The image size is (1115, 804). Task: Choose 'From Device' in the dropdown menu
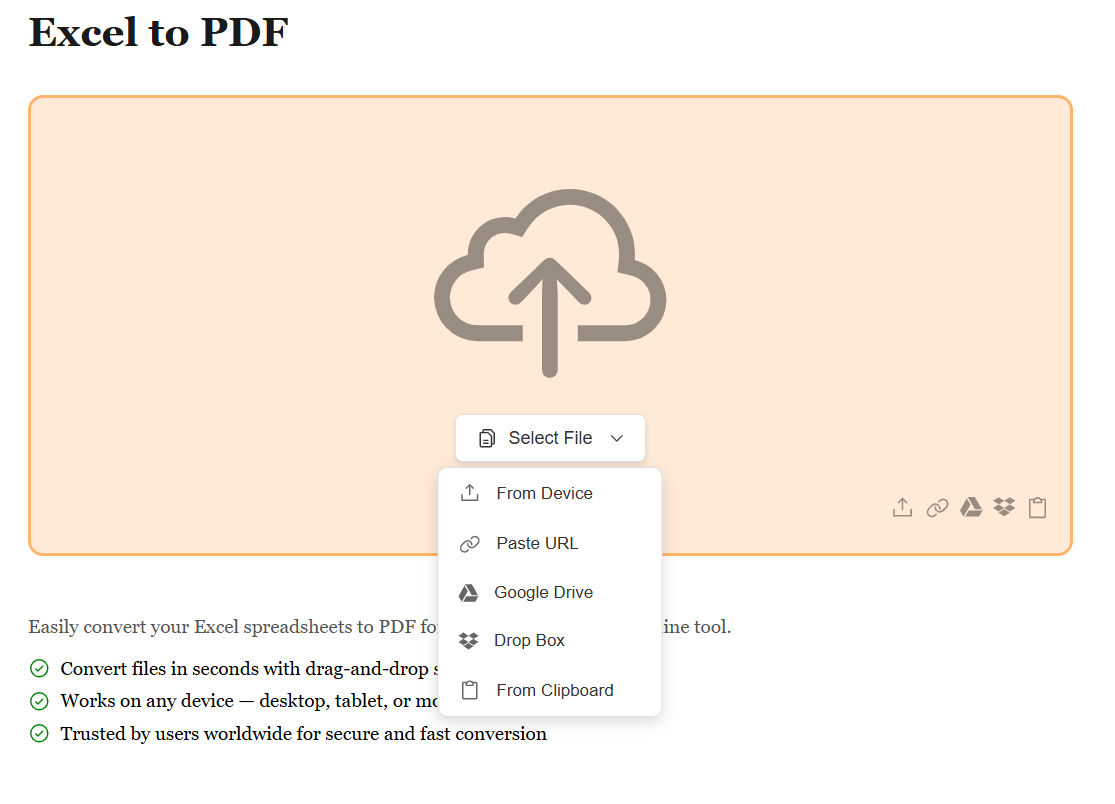pyautogui.click(x=544, y=493)
